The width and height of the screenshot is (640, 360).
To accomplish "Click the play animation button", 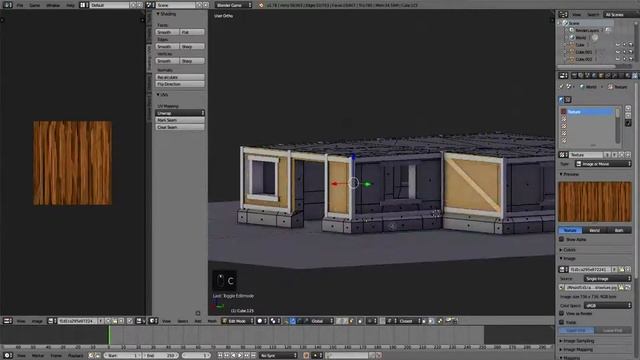I will click(x=240, y=356).
